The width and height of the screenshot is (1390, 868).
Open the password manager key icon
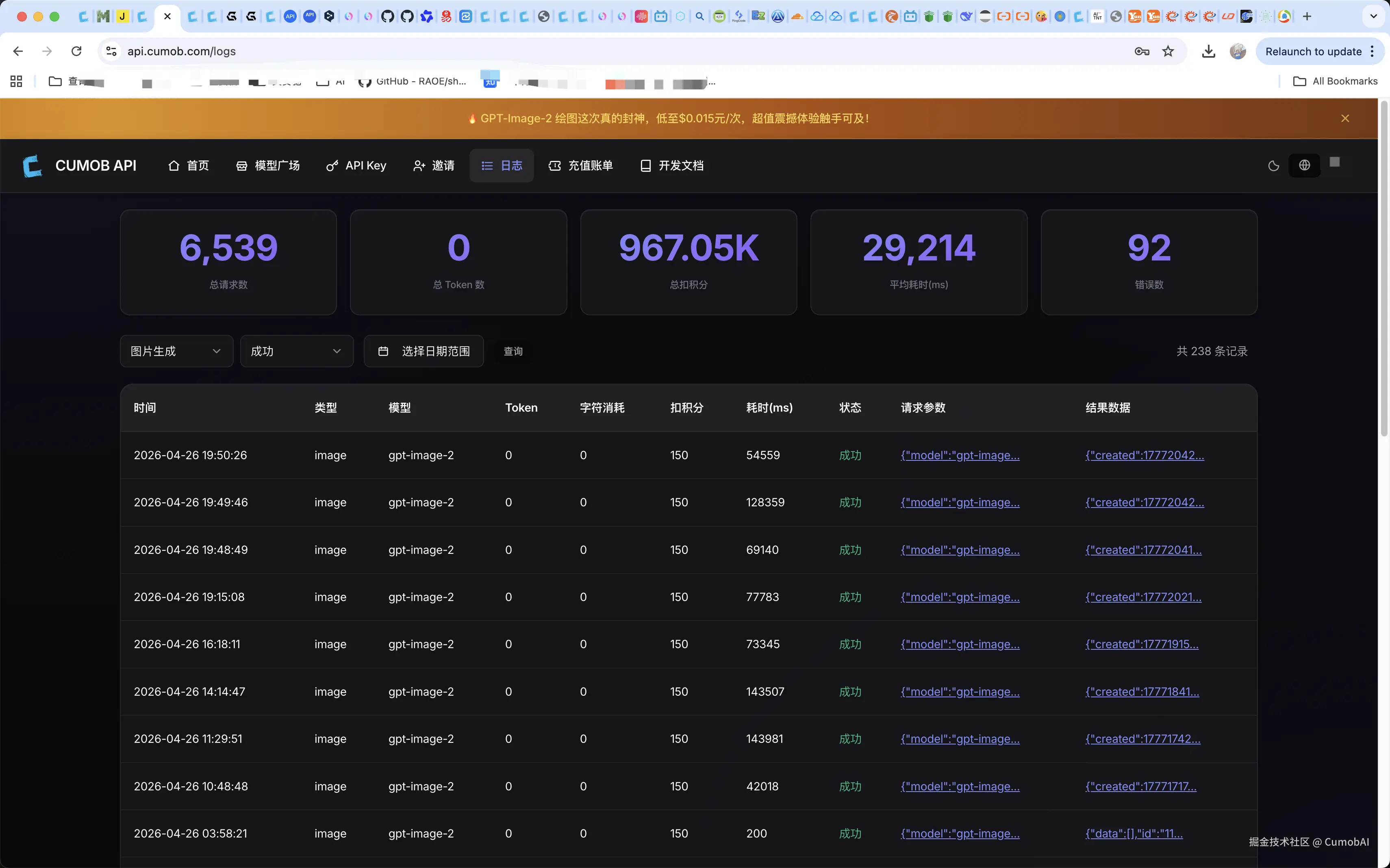[x=1141, y=52]
